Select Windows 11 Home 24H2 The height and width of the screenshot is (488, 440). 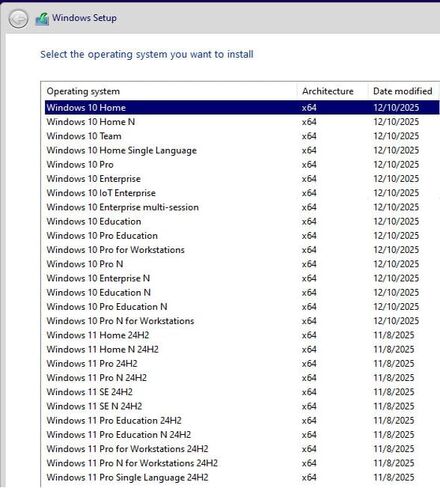click(x=242, y=335)
